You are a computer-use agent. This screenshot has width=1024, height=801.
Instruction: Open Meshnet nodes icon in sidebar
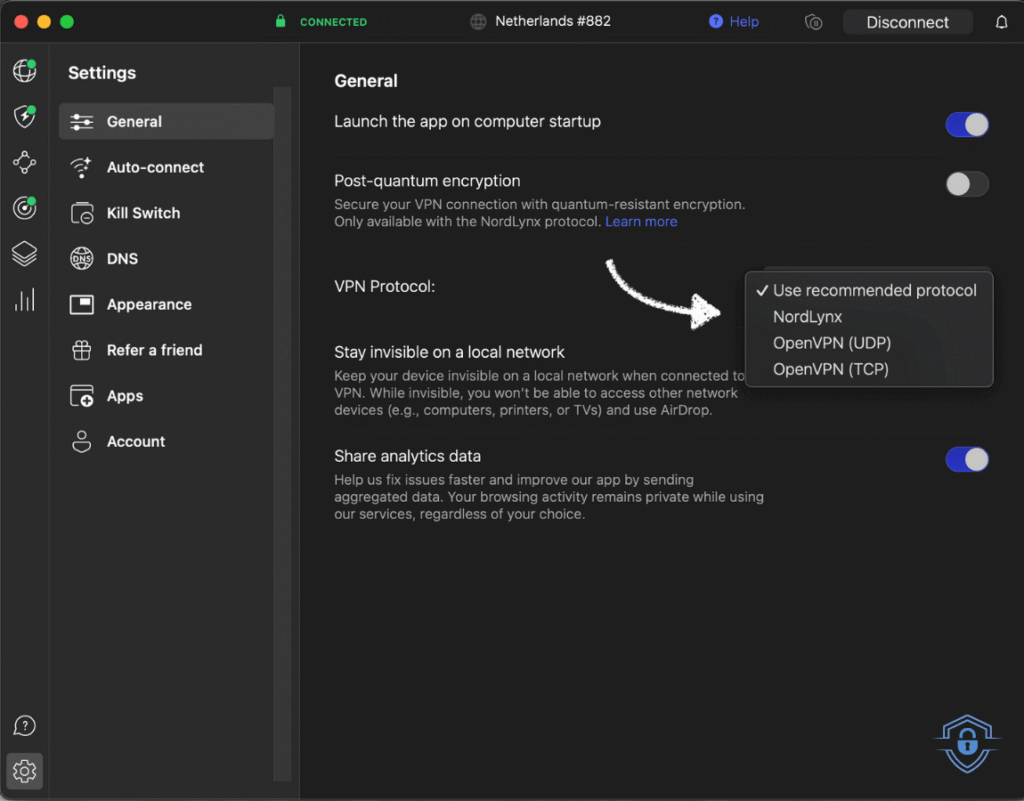[x=25, y=163]
